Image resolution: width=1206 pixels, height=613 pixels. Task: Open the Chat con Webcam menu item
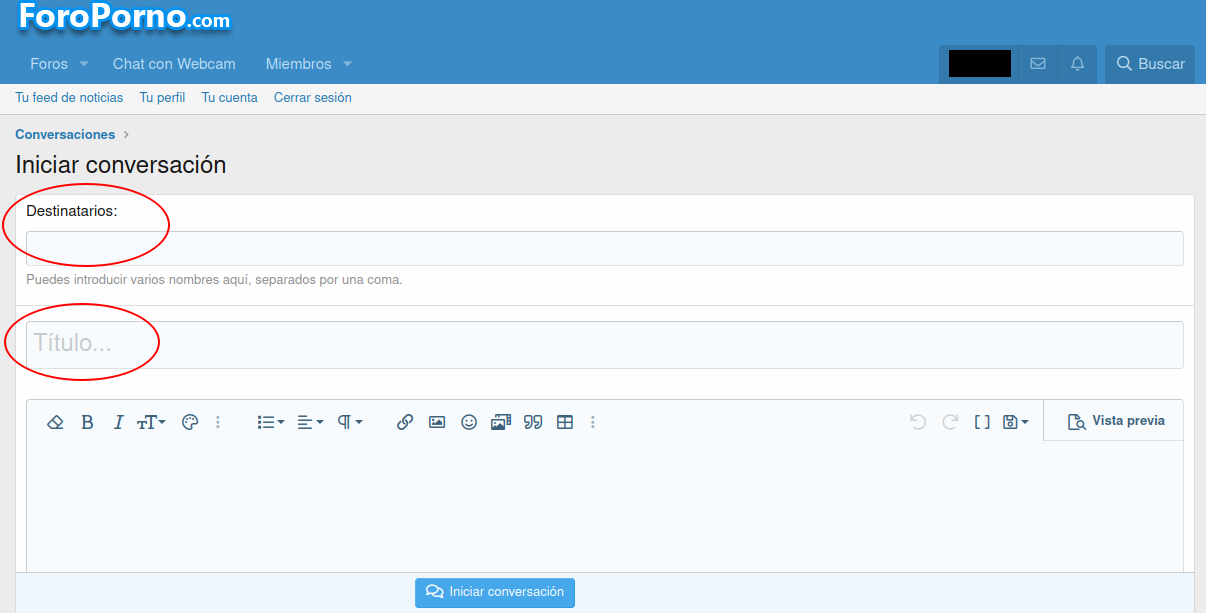pos(174,64)
